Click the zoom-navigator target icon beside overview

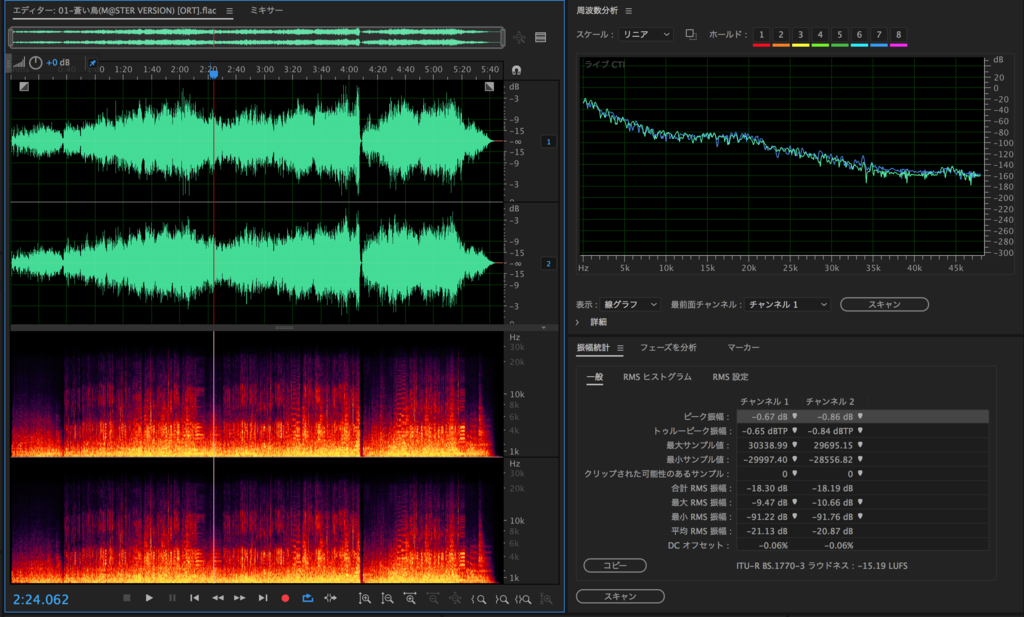(x=519, y=37)
